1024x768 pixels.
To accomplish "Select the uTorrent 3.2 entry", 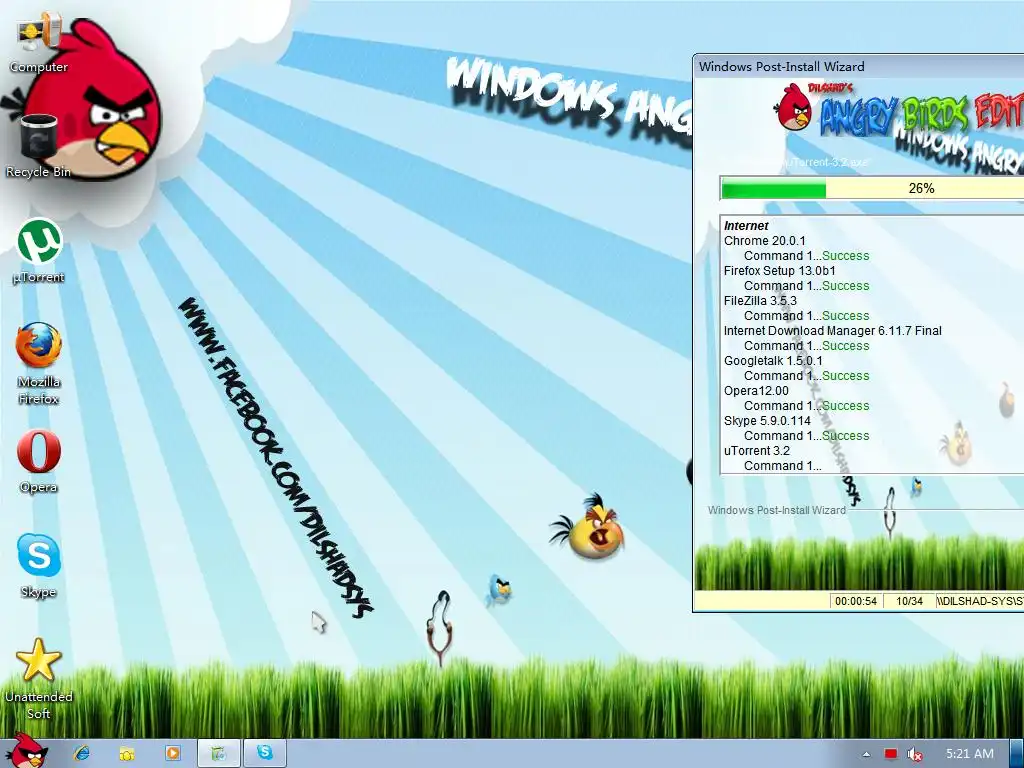I will 757,451.
